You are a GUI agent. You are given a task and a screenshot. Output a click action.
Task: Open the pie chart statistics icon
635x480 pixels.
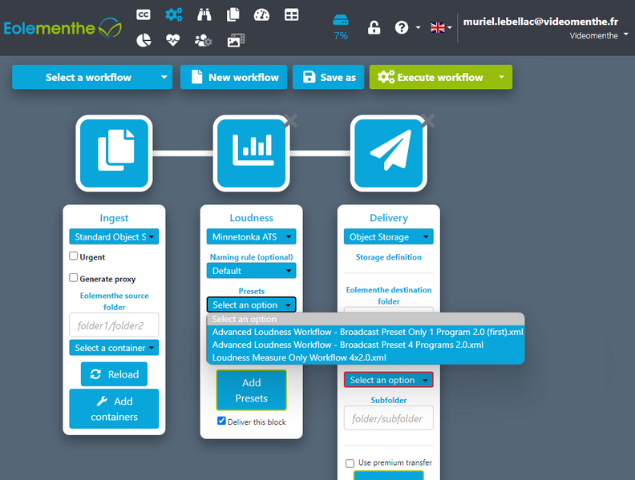pos(143,40)
